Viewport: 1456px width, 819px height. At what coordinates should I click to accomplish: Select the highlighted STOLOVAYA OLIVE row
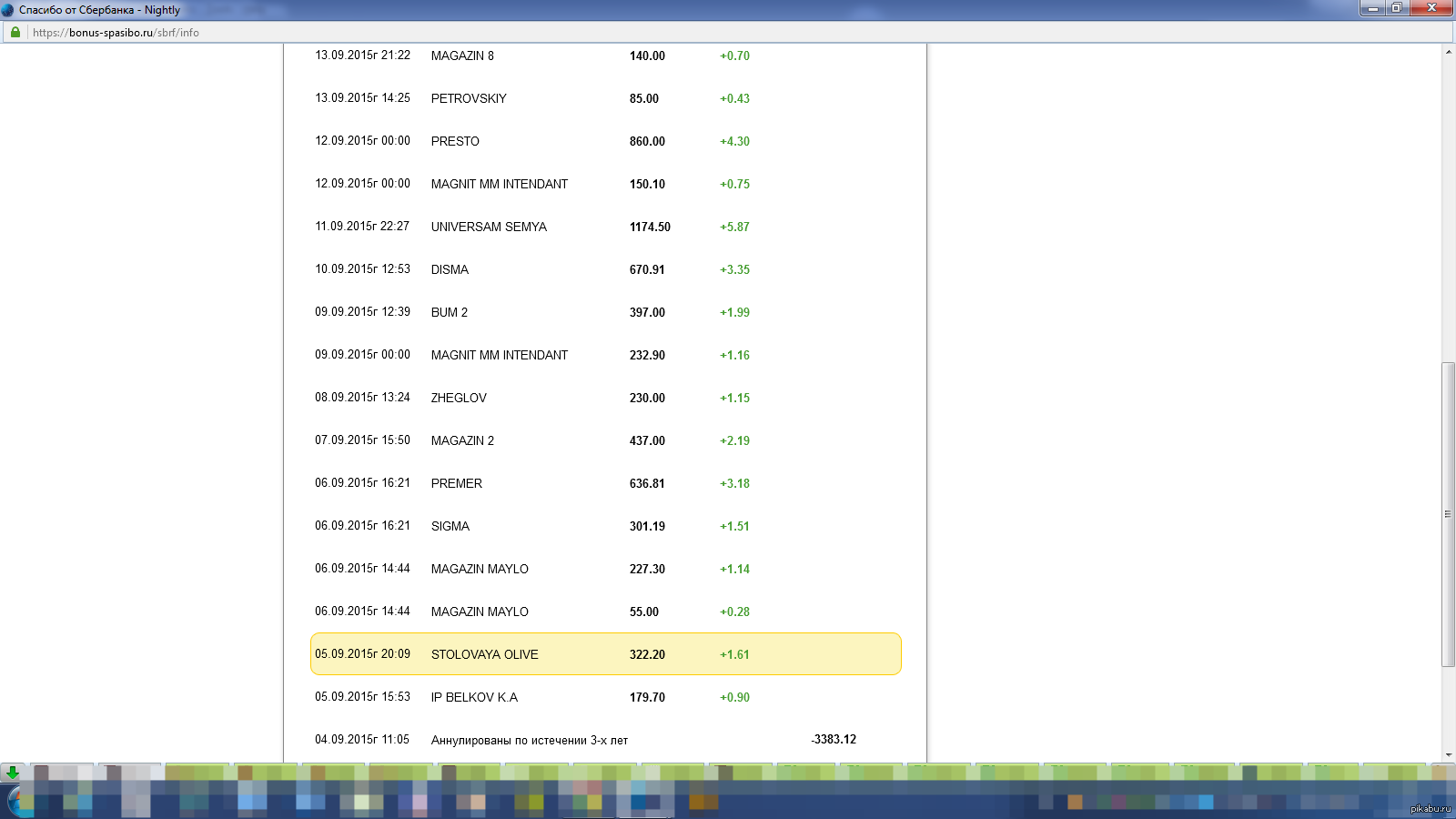[606, 654]
